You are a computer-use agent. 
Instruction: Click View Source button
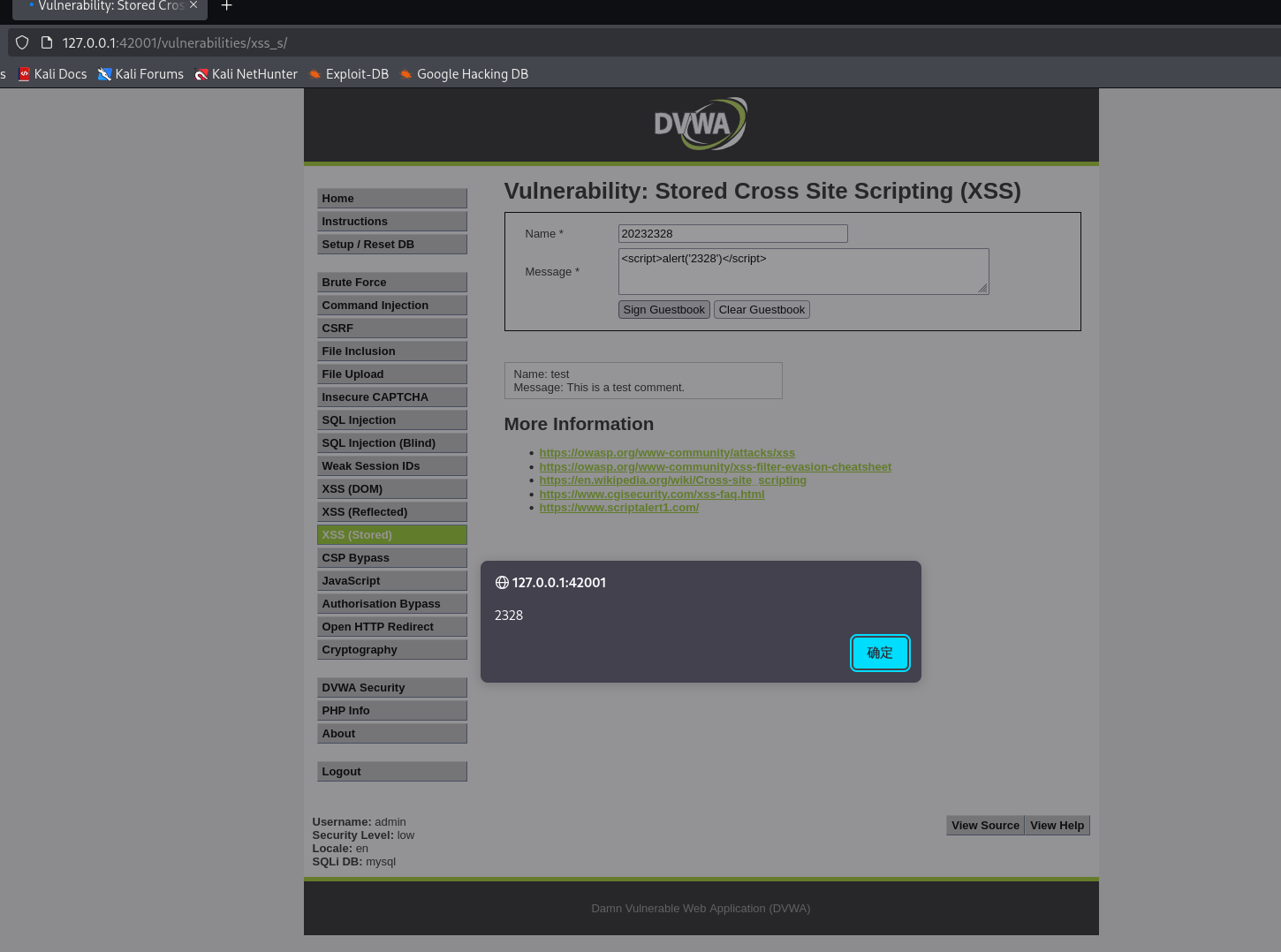coord(985,825)
